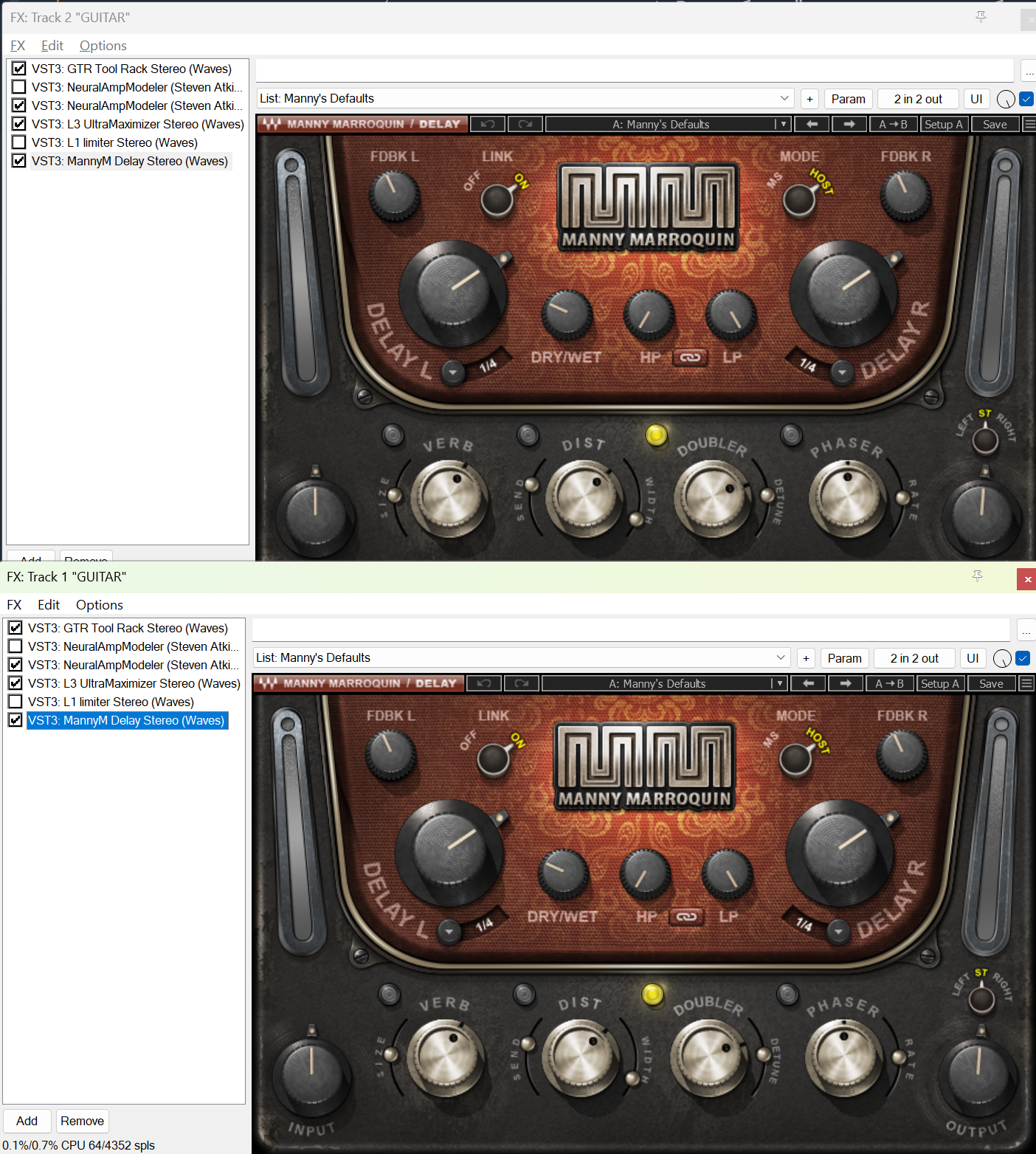Open Track 1 plugin A: Manny's Defaults preset menu
The image size is (1036, 1154).
(664, 683)
